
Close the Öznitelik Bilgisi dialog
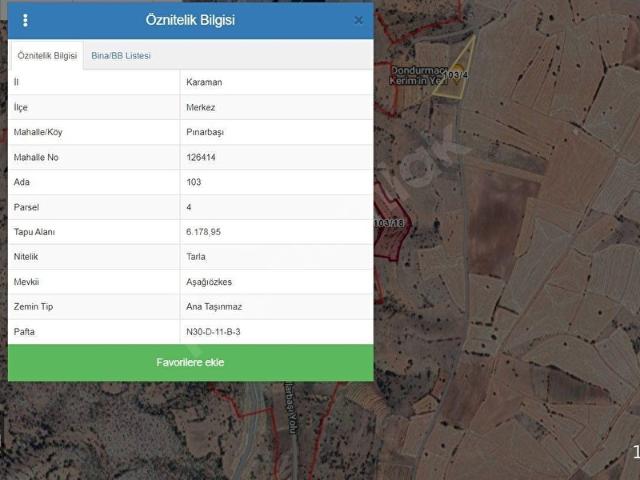(x=358, y=20)
